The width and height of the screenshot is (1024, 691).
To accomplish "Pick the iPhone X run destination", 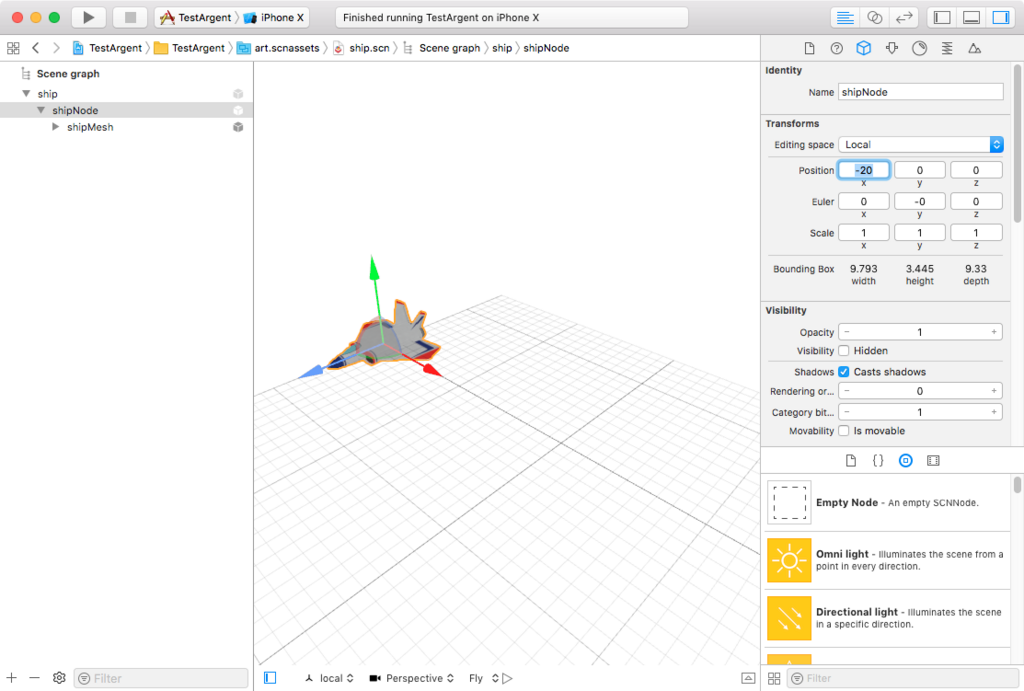I will click(274, 18).
